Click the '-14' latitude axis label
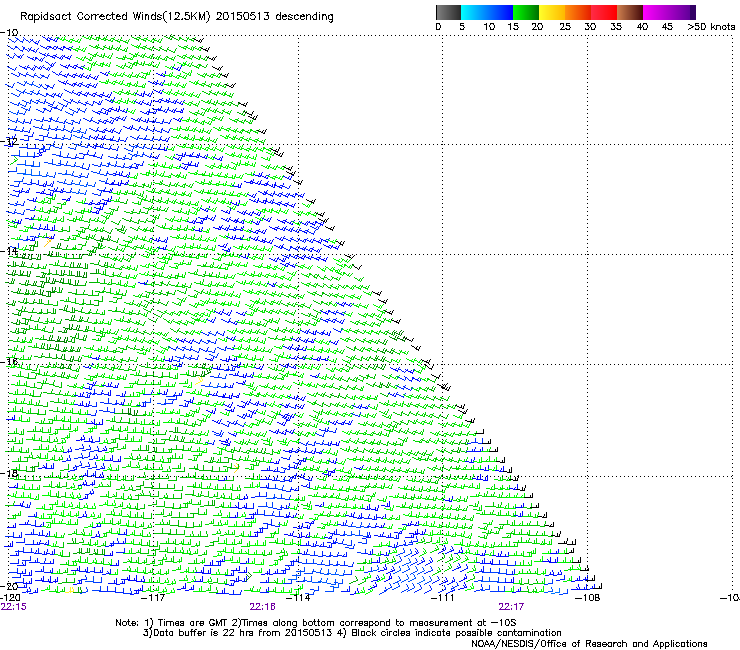 [x=9, y=251]
